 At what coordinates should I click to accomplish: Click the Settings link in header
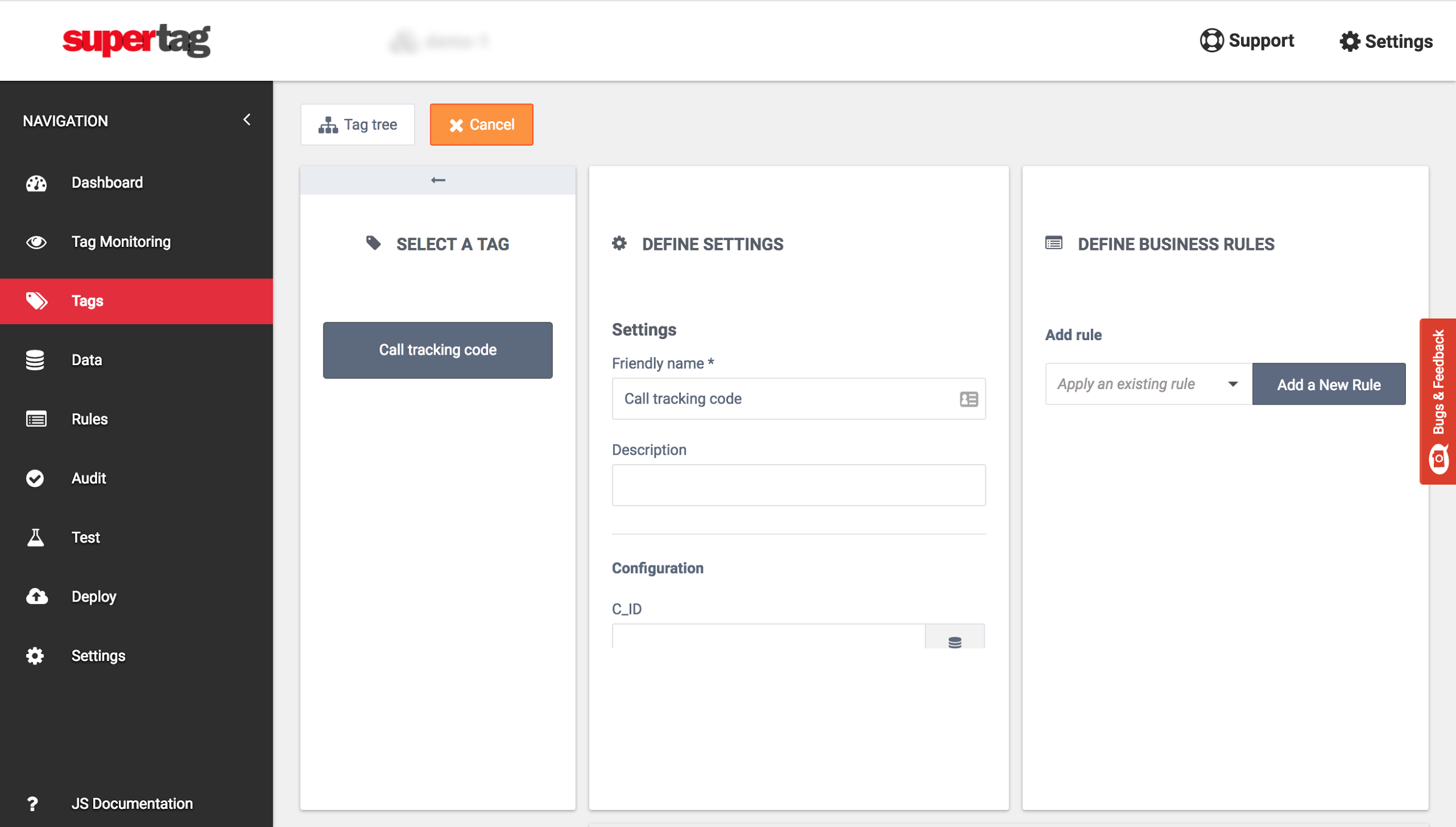click(1386, 41)
